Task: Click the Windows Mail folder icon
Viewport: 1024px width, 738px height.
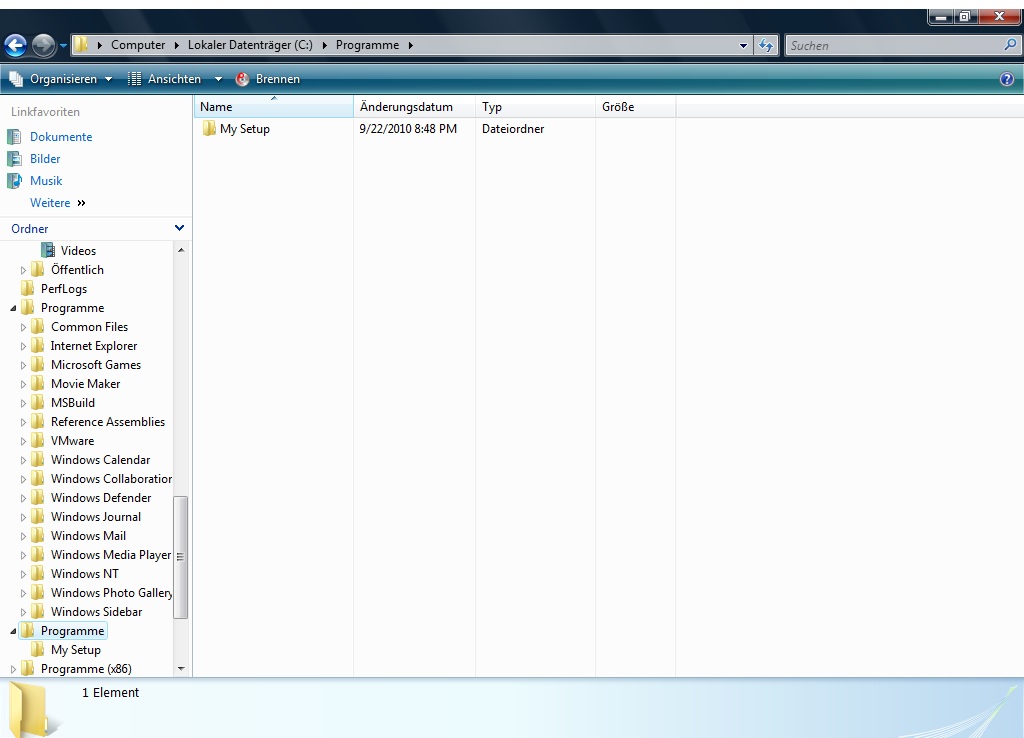Action: [39, 536]
